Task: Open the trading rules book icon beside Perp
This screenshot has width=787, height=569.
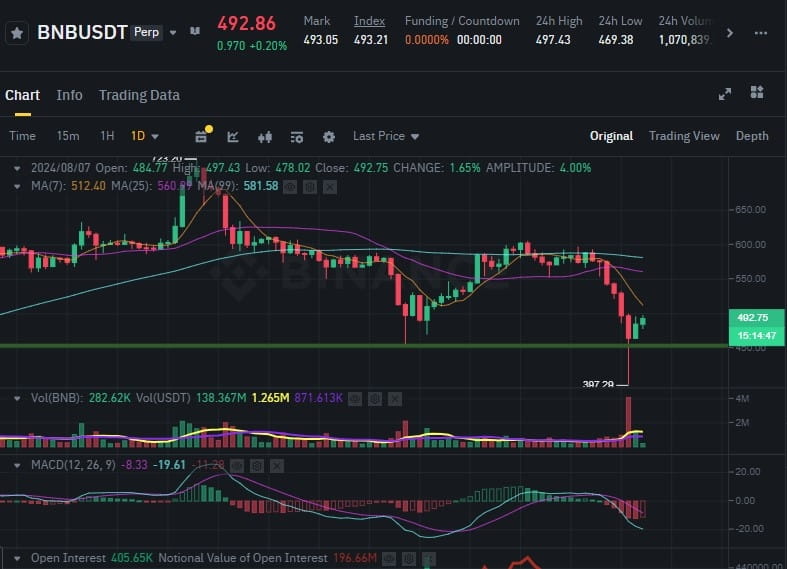Action: pos(195,32)
